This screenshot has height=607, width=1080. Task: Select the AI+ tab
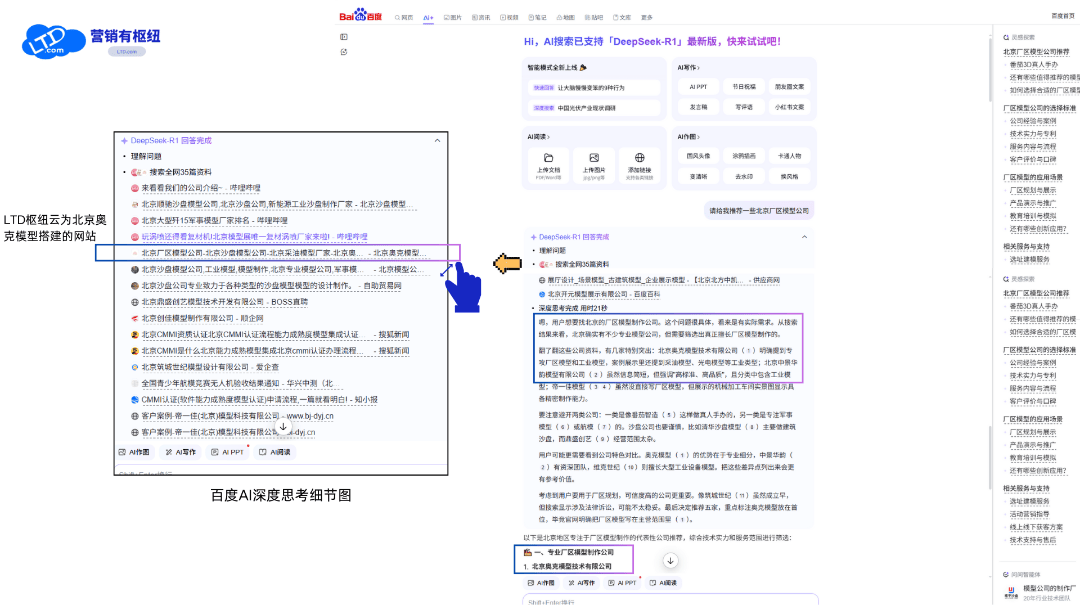pyautogui.click(x=428, y=17)
